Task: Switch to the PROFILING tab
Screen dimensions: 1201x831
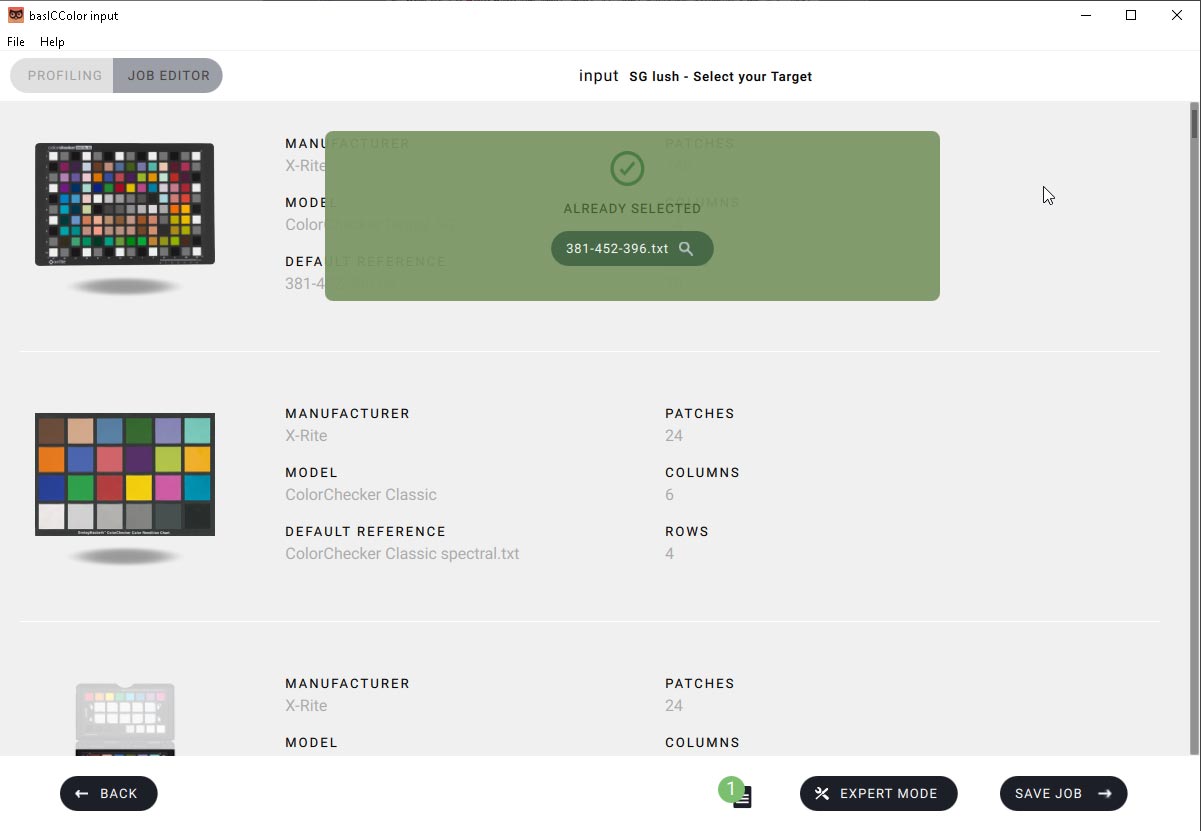Action: tap(63, 76)
